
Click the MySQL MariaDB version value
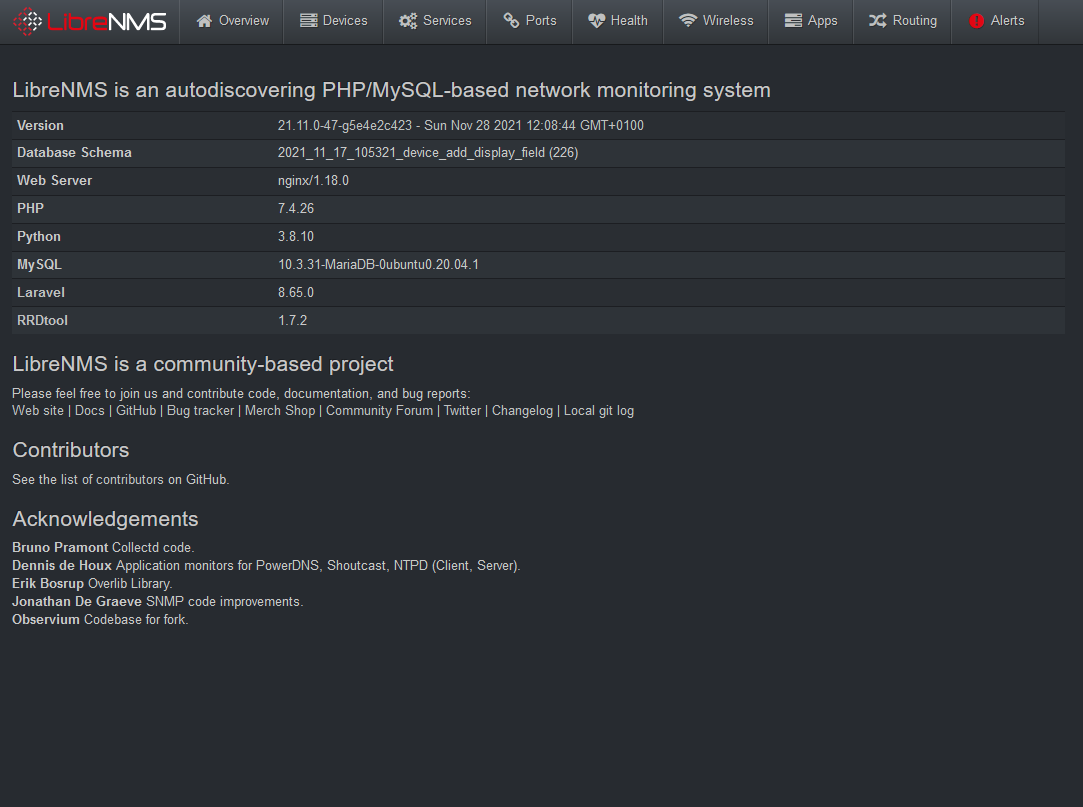378,265
